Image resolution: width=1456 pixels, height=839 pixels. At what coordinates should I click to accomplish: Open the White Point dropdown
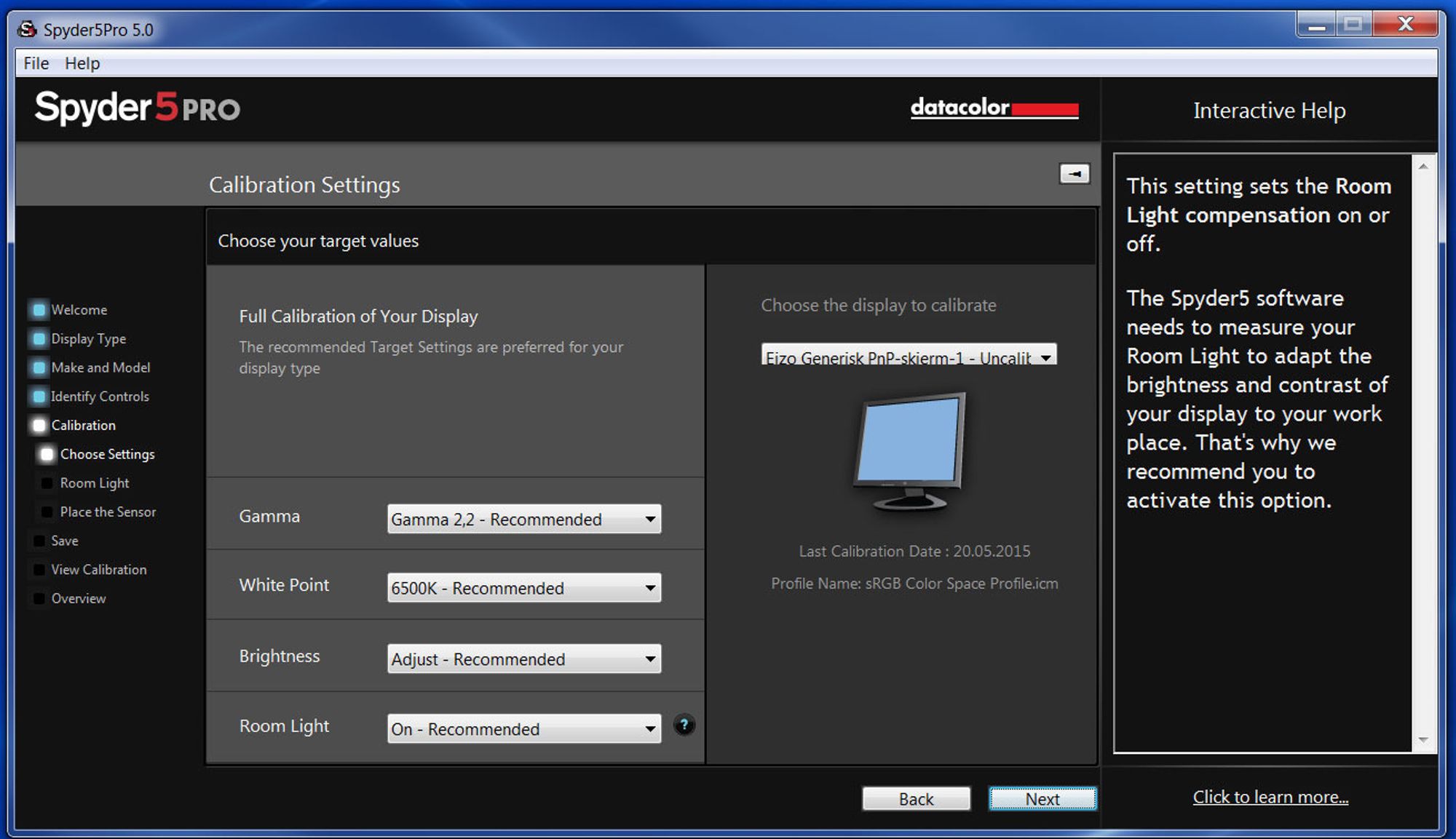tap(524, 588)
